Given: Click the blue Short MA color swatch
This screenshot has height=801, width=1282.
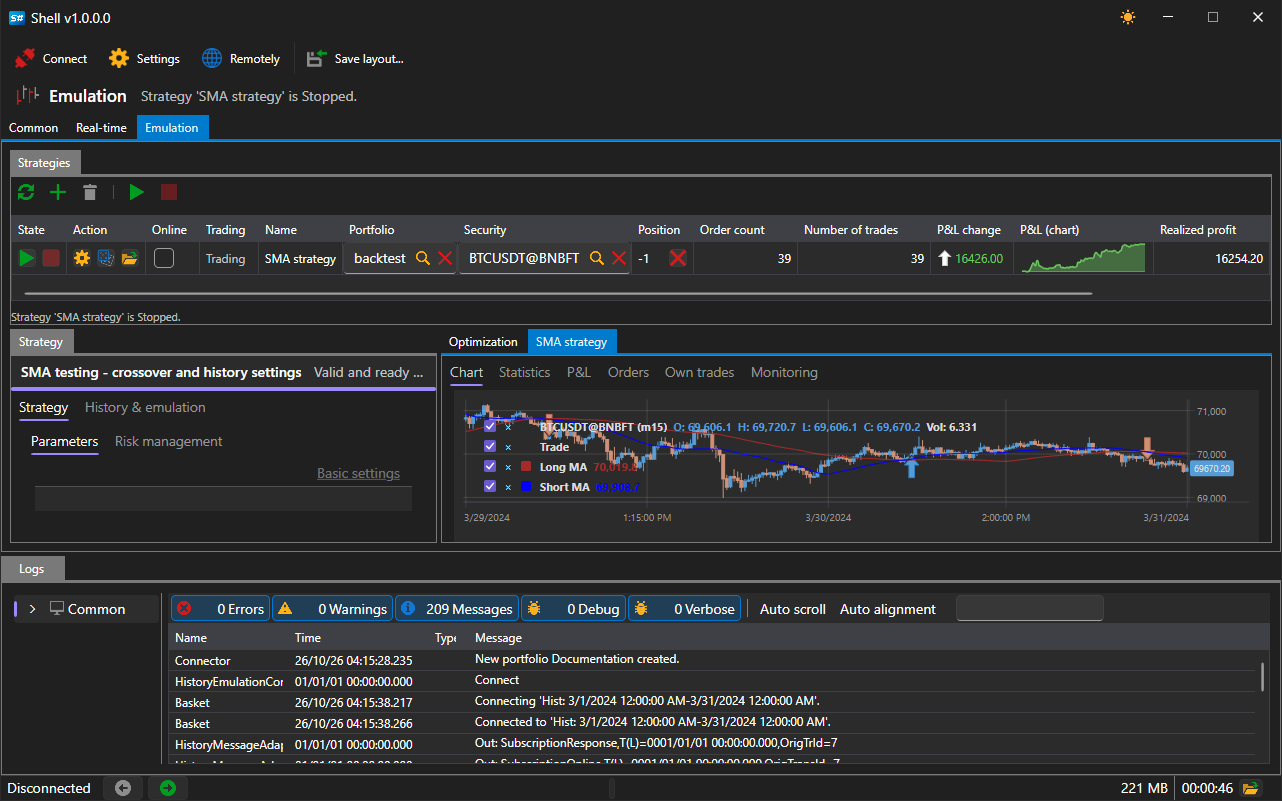Looking at the screenshot, I should click(526, 487).
